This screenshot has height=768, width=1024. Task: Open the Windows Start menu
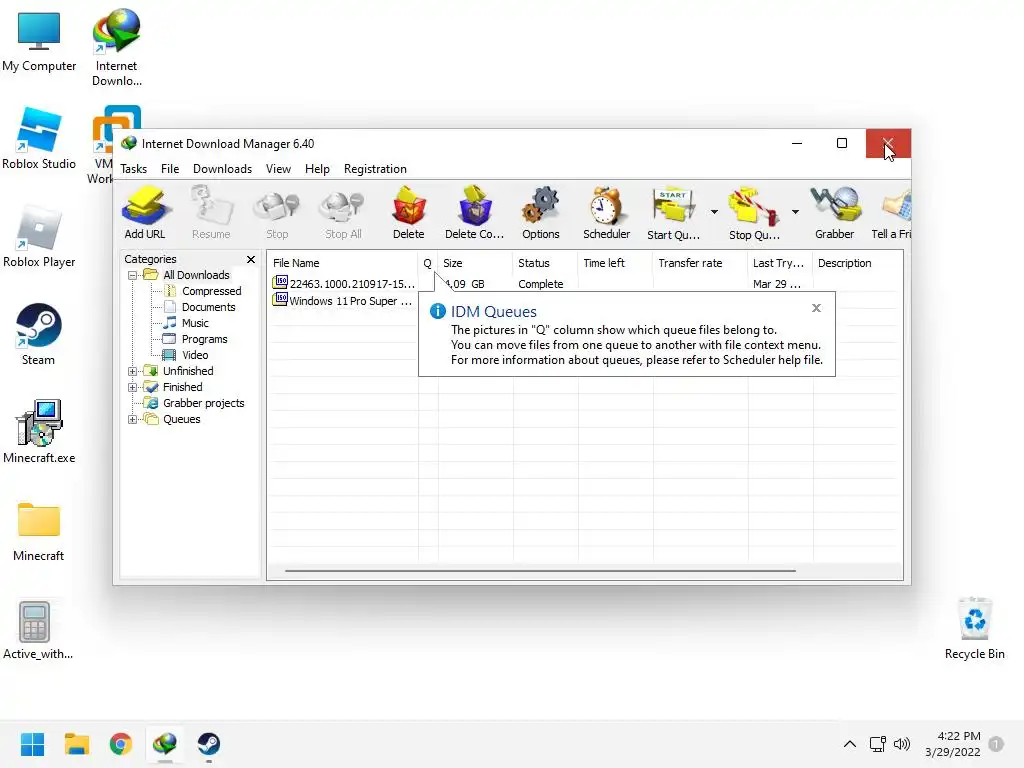pos(33,744)
